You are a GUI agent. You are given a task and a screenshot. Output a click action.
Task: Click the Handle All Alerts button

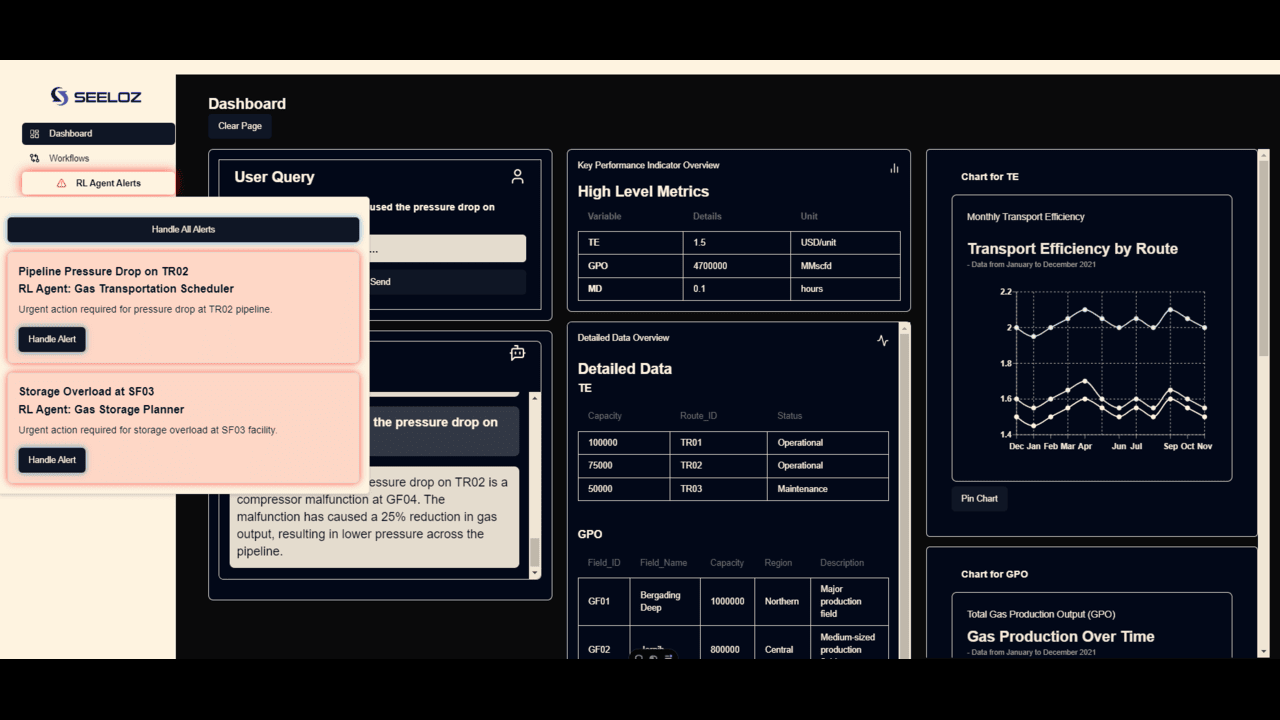click(183, 229)
